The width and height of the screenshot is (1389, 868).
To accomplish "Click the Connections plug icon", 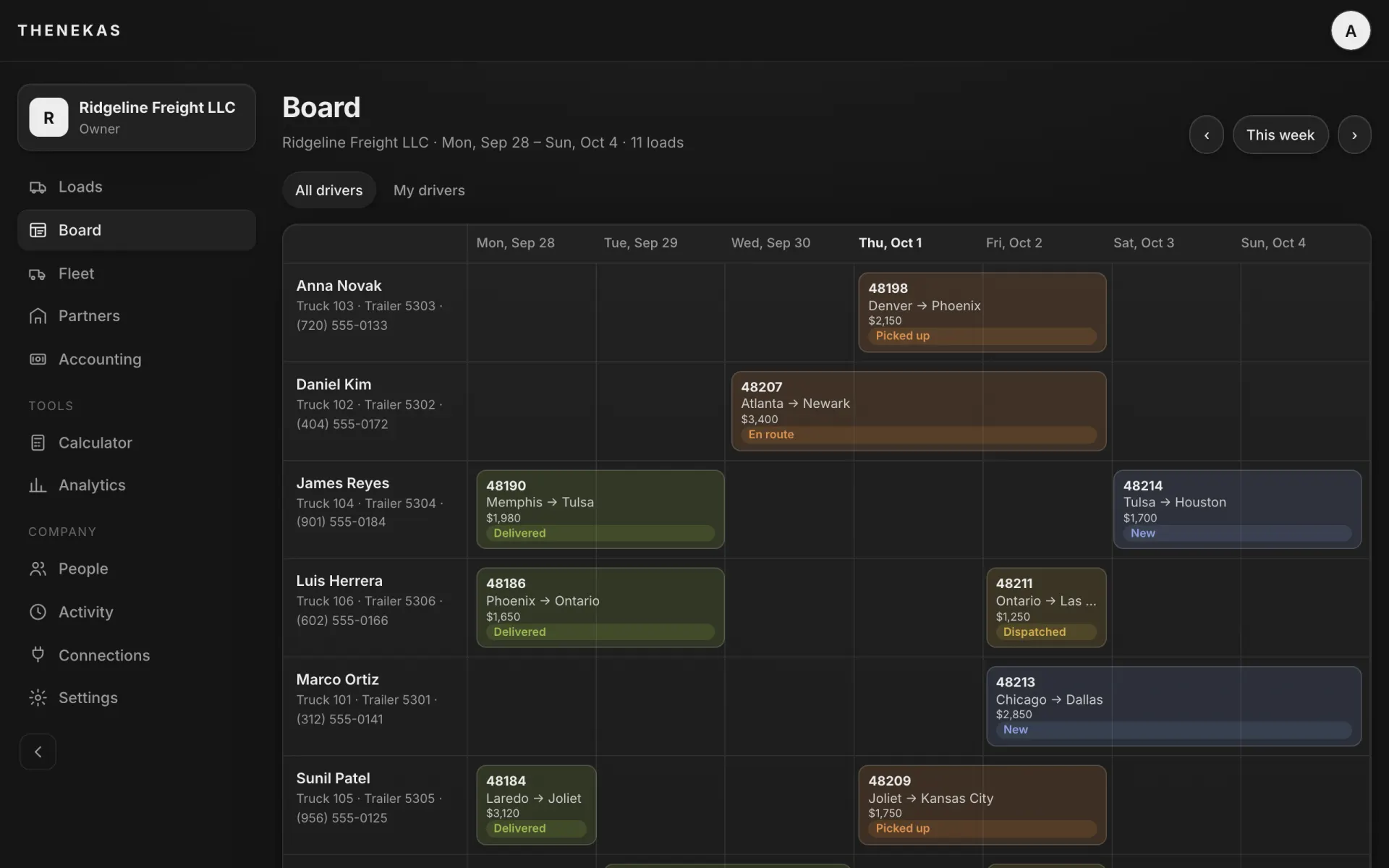I will 38,655.
